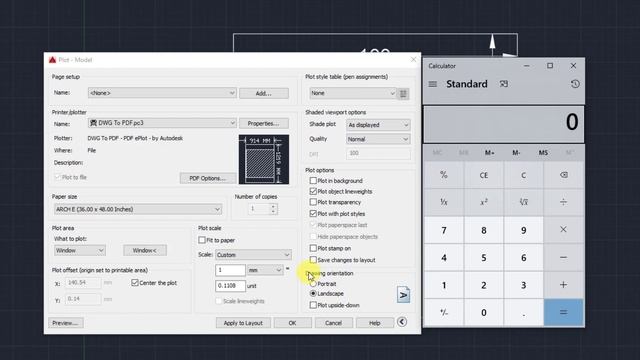The image size is (640, 360).
Task: Click the Calculator 5 key
Action: click(x=484, y=258)
